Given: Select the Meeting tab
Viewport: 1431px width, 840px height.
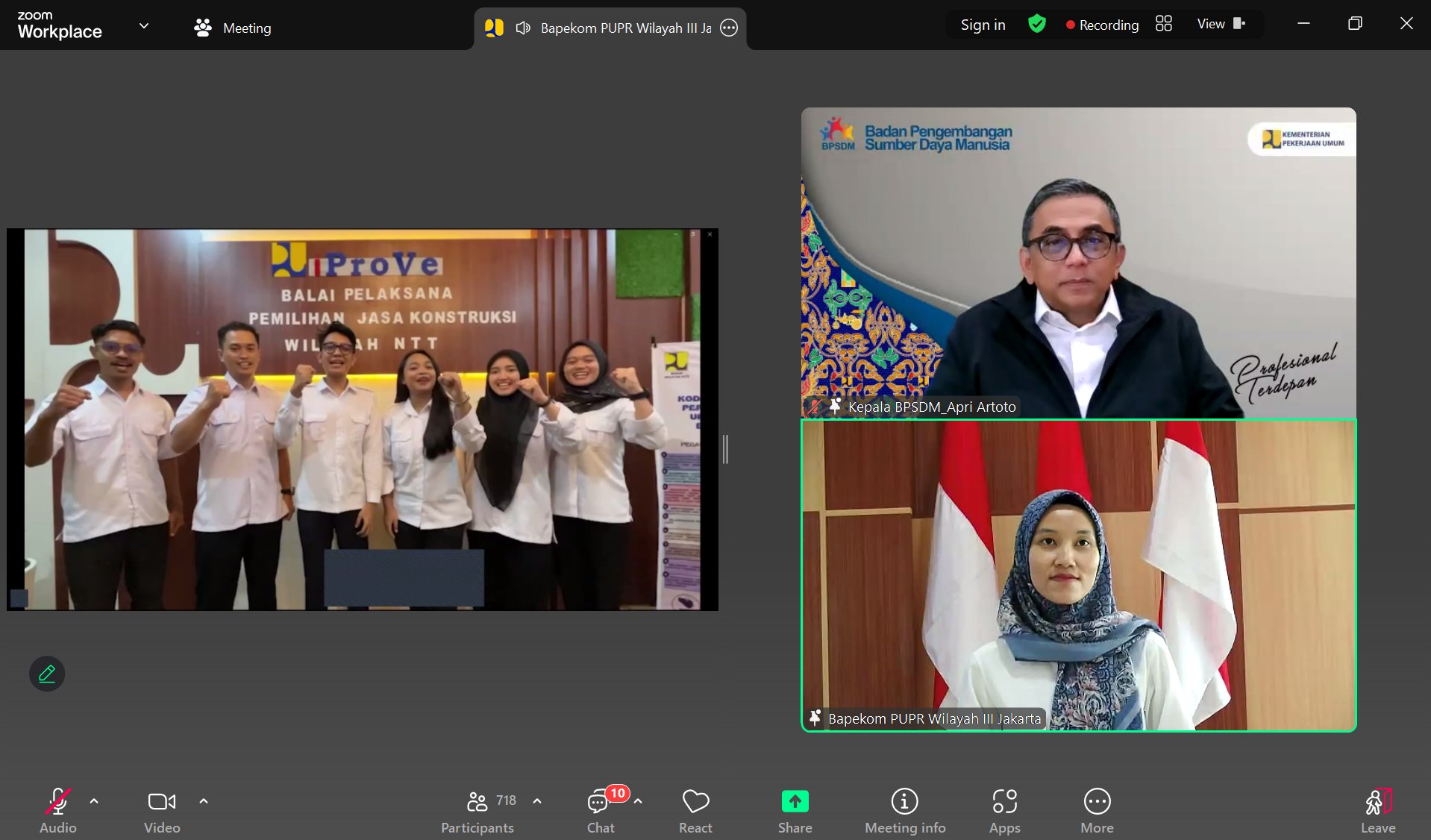Looking at the screenshot, I should click(233, 28).
